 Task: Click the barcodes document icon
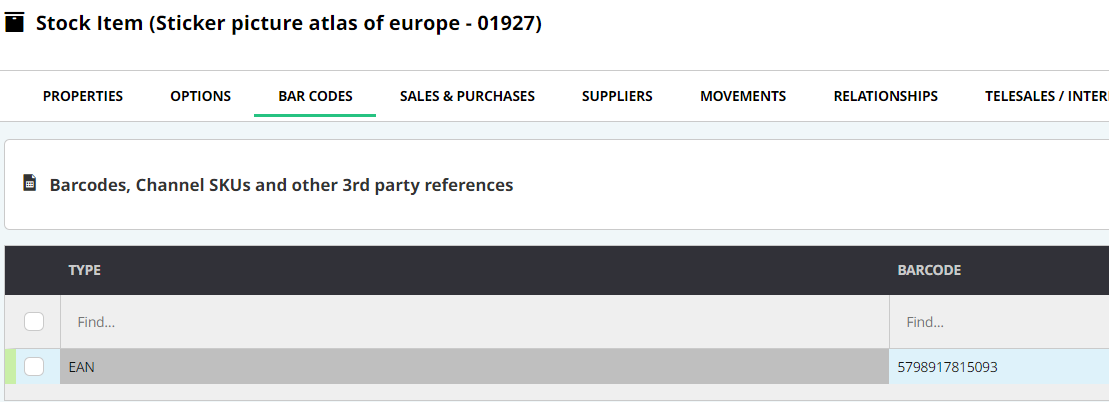pos(29,183)
